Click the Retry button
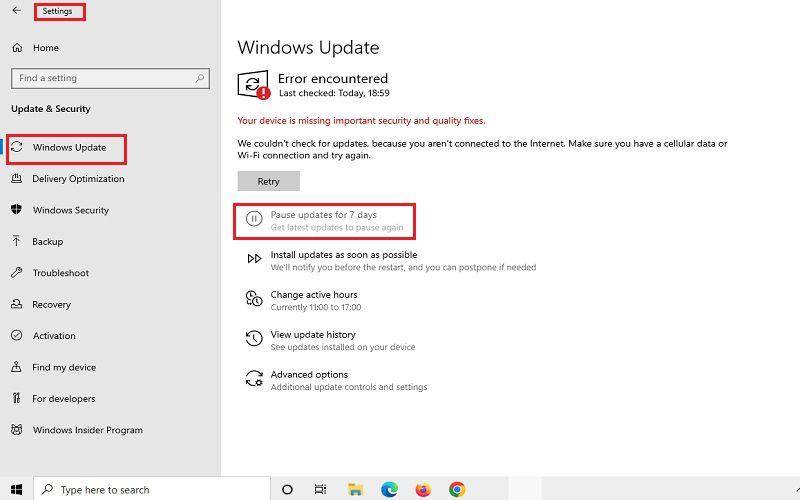The width and height of the screenshot is (800, 500). (268, 181)
